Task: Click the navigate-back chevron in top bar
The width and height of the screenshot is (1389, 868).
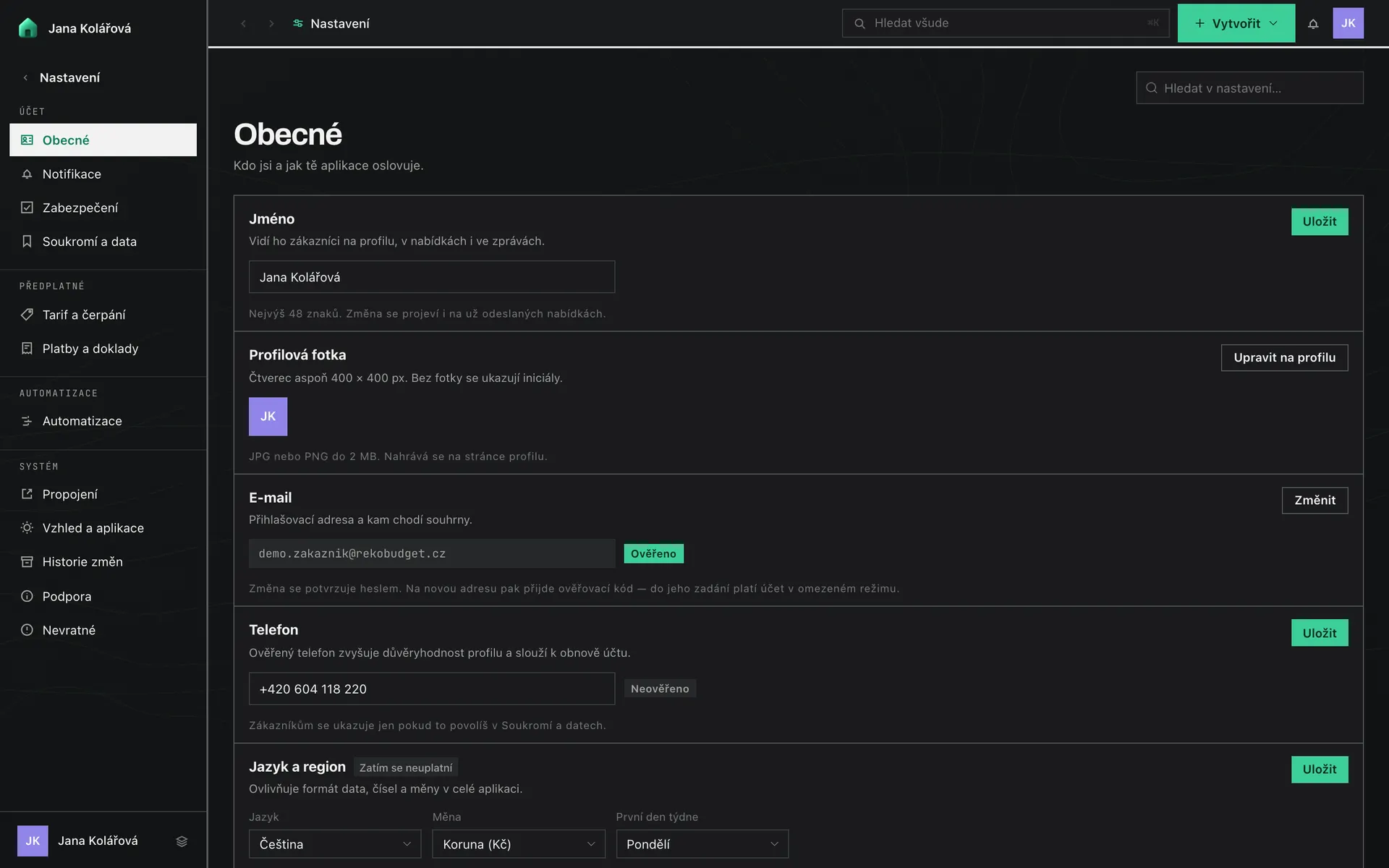Action: point(244,23)
